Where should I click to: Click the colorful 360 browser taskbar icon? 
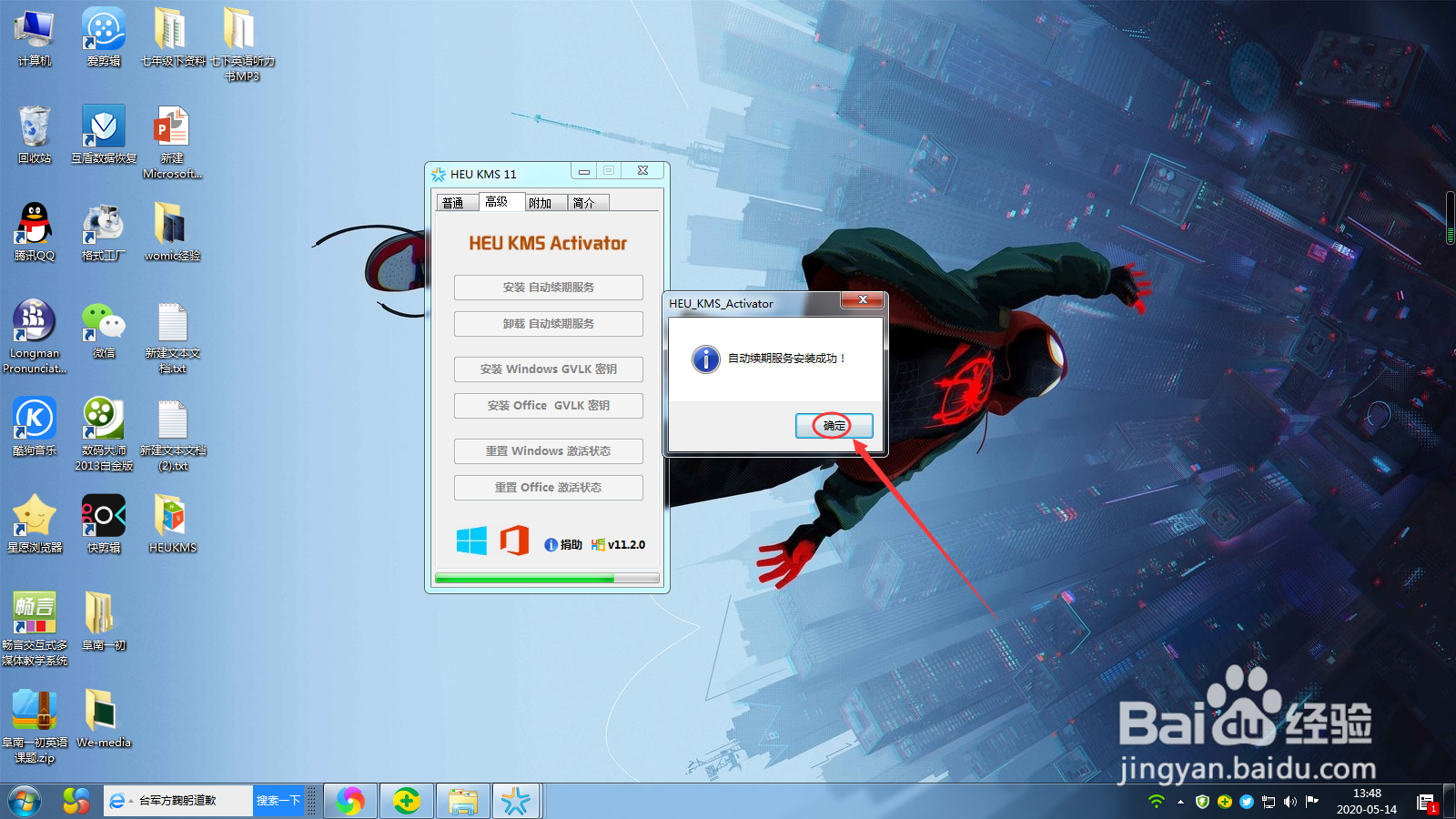pyautogui.click(x=76, y=801)
